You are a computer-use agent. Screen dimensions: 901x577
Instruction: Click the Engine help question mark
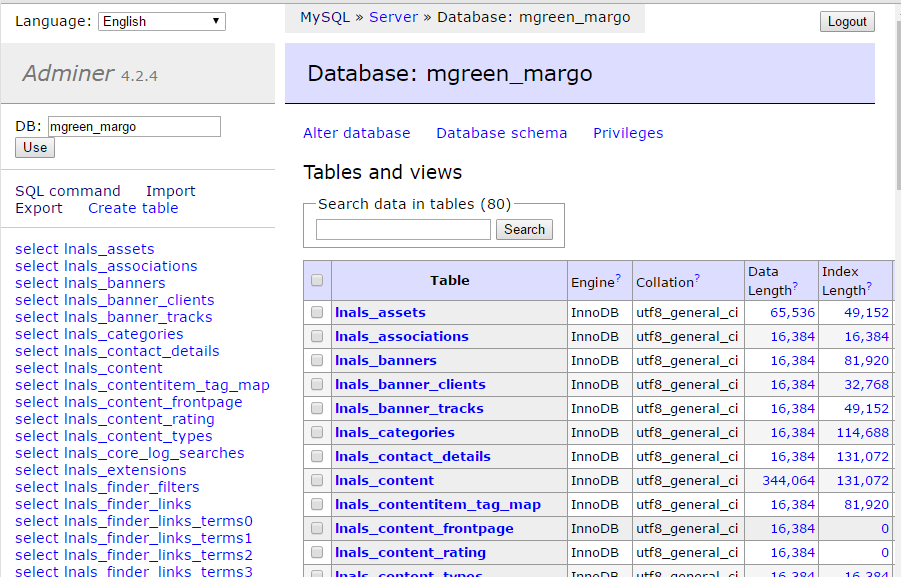618,278
